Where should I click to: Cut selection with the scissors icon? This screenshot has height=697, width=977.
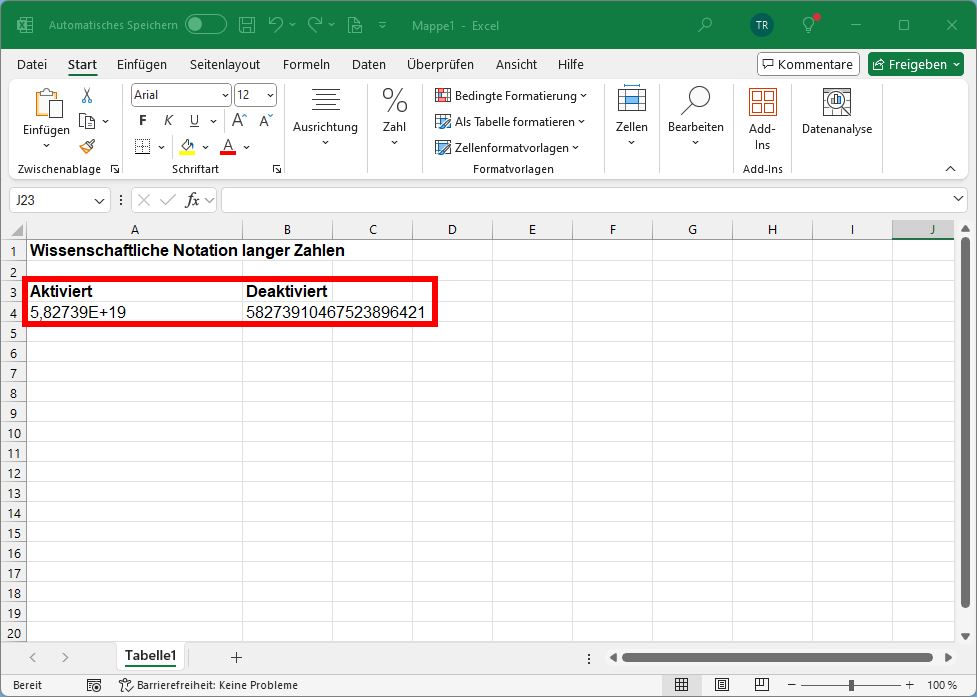click(x=86, y=92)
